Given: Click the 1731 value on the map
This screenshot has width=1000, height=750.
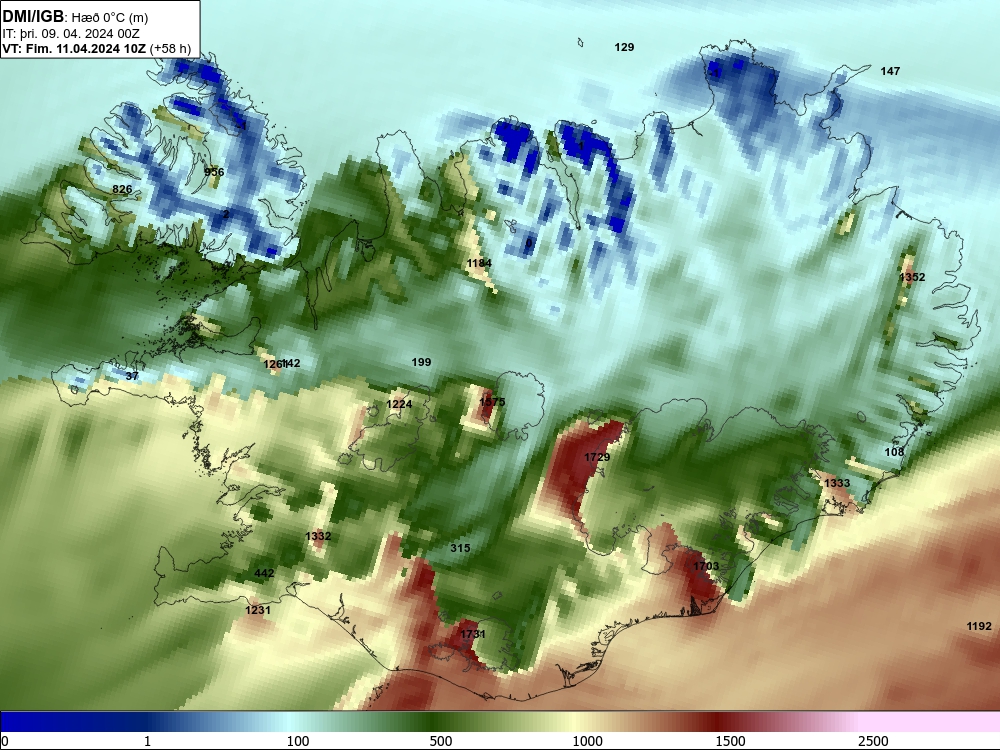Looking at the screenshot, I should (x=473, y=634).
